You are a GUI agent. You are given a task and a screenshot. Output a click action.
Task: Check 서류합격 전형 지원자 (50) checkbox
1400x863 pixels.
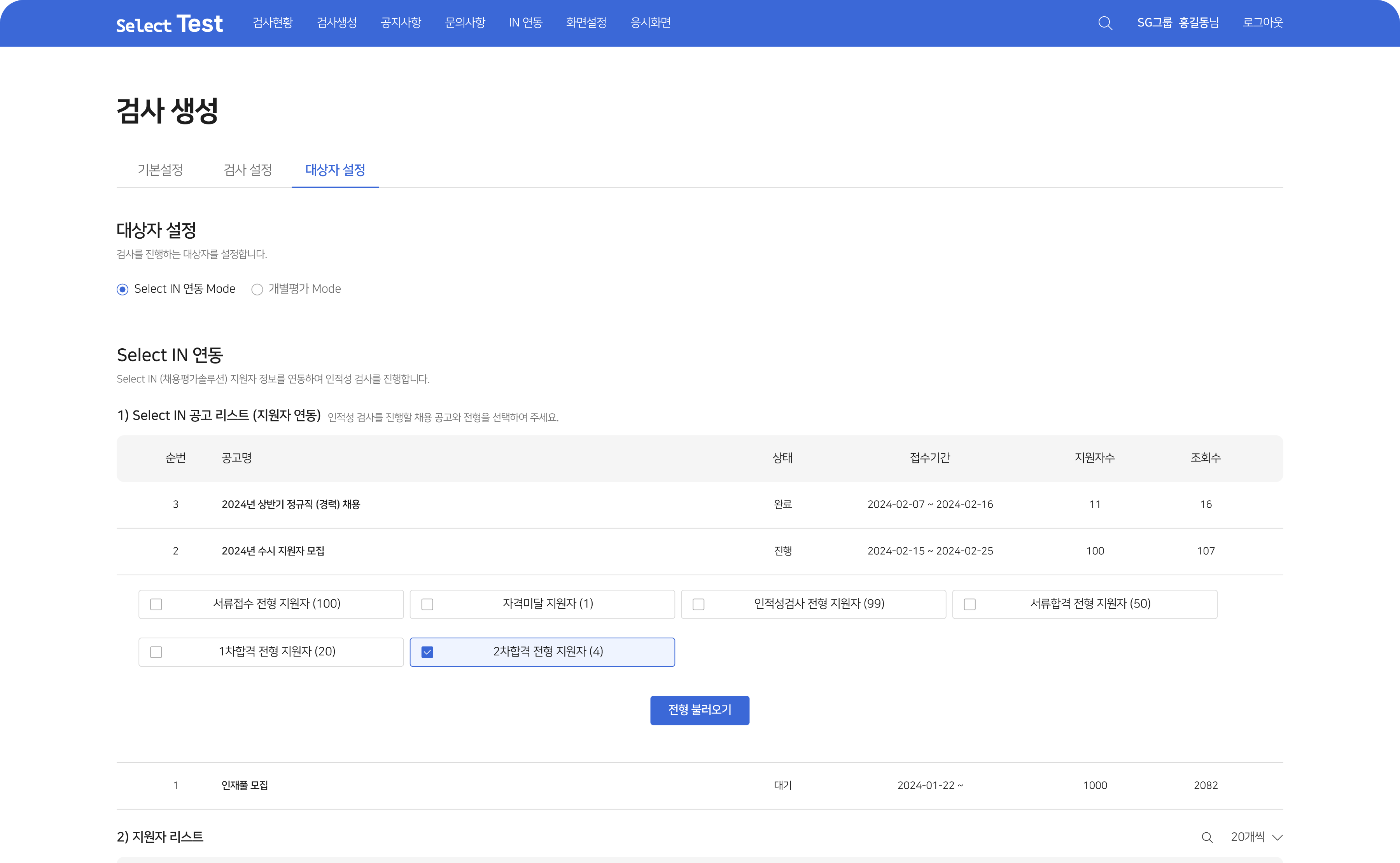[x=969, y=604]
